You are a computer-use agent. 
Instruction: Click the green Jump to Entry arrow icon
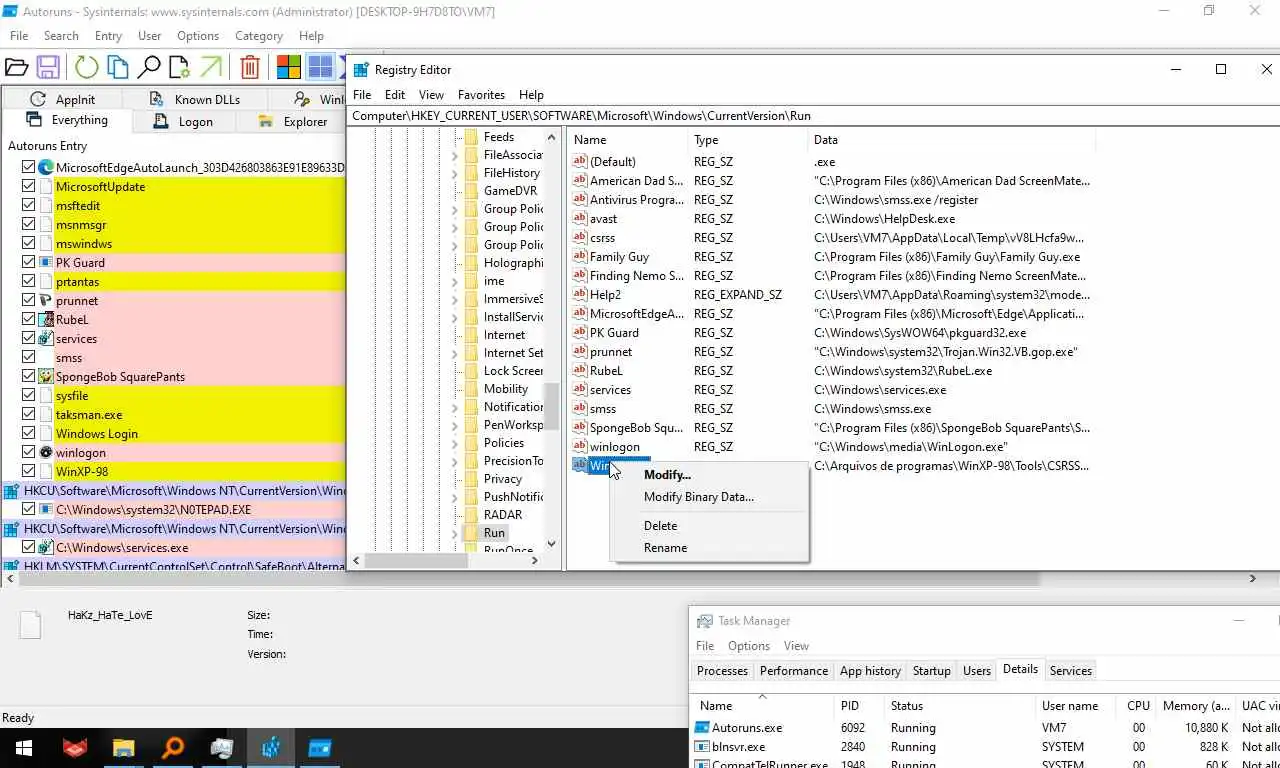tap(210, 67)
